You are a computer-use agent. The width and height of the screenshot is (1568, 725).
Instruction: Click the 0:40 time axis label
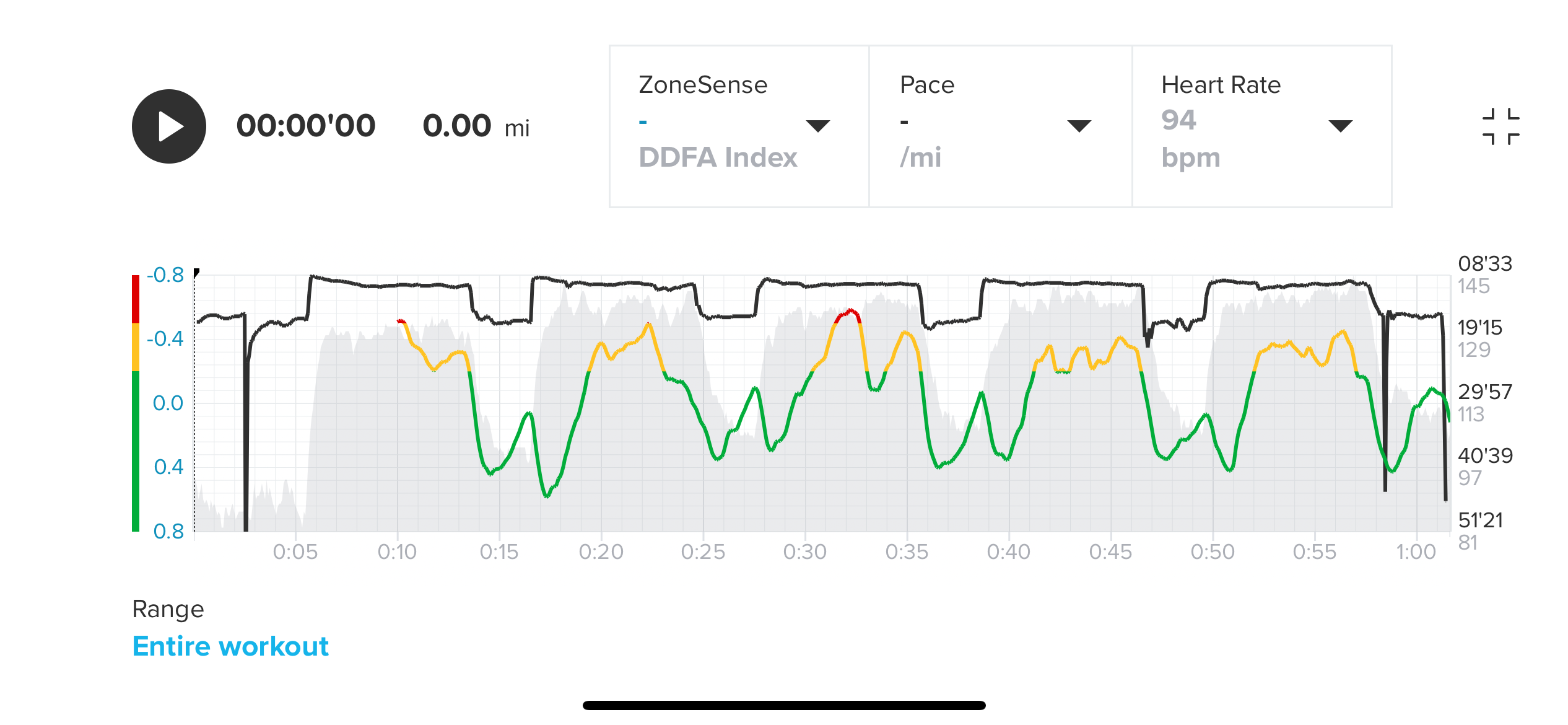tap(1009, 551)
